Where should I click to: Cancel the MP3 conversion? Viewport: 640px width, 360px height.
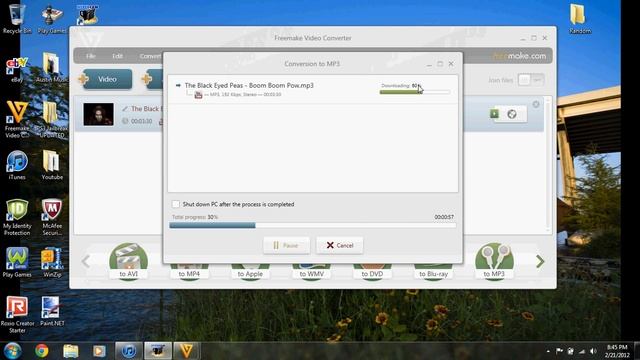click(x=340, y=245)
